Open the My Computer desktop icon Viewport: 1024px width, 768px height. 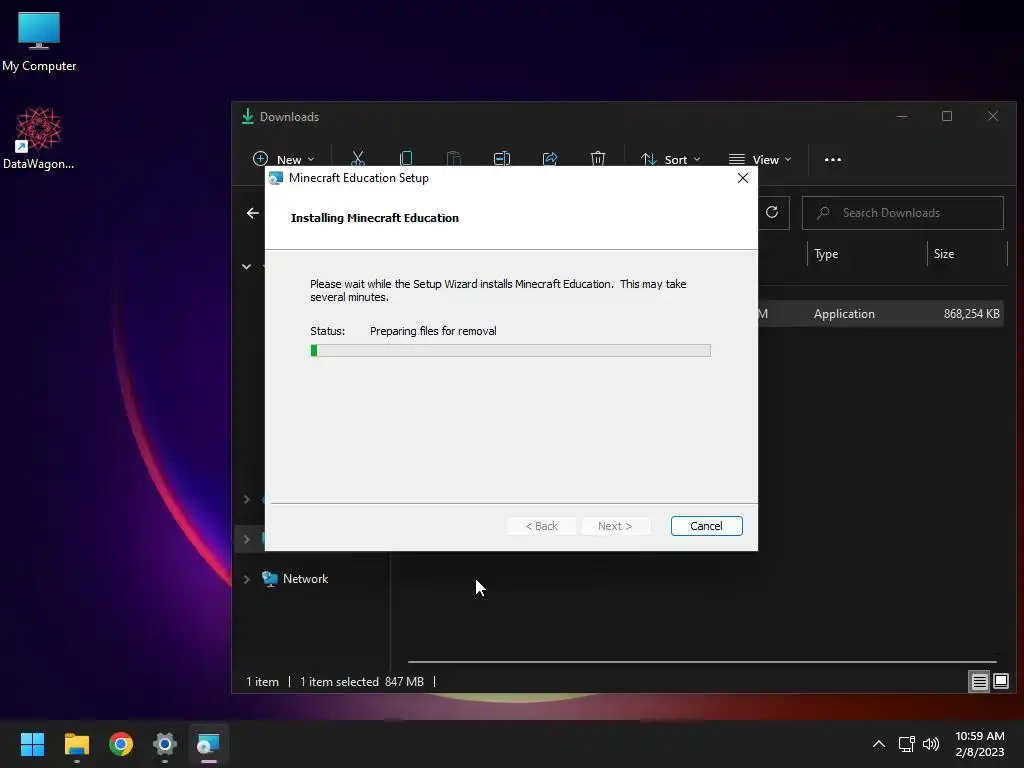click(39, 41)
